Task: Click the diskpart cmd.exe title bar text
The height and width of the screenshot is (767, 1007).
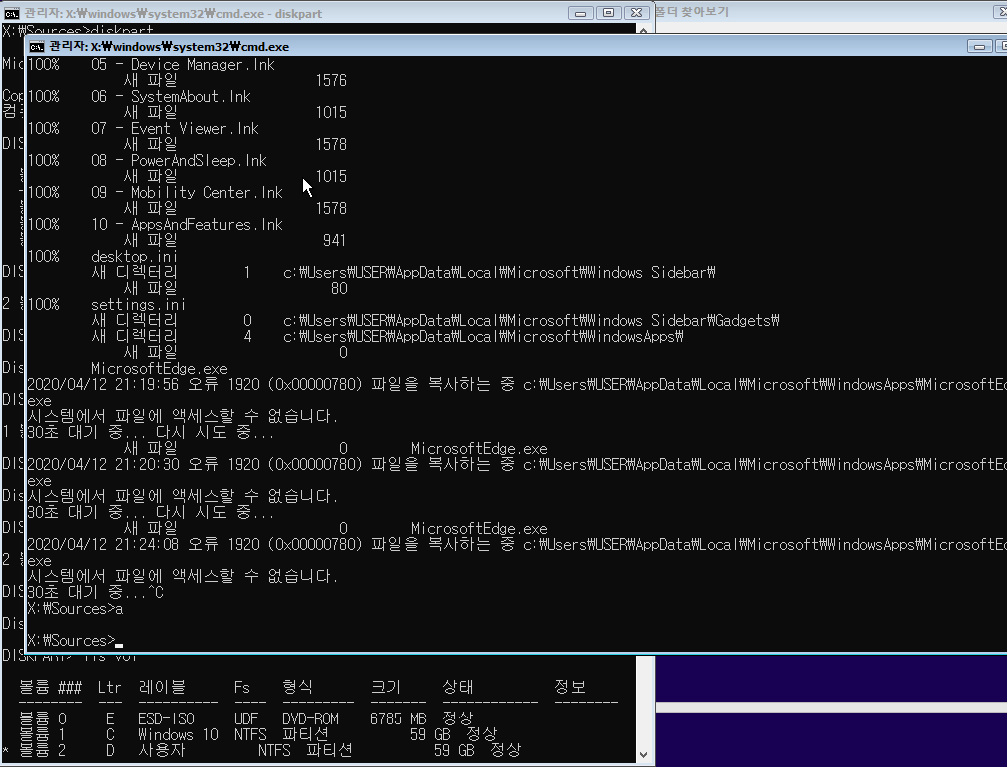Action: click(x=173, y=13)
